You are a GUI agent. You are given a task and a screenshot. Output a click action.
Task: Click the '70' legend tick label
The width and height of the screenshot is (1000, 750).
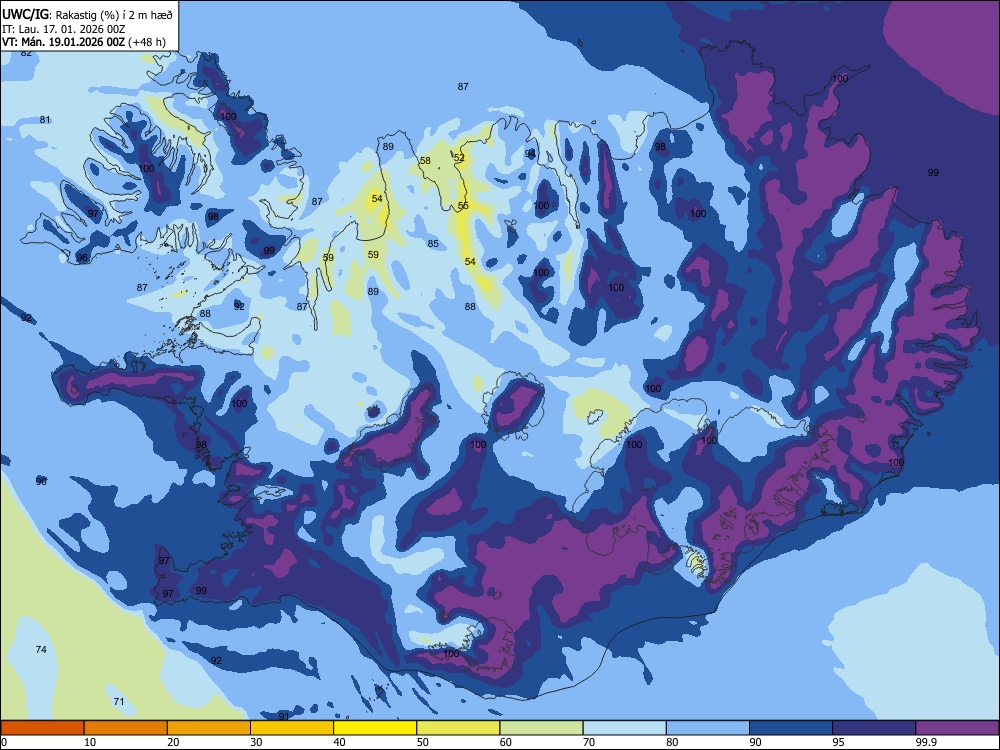[589, 742]
